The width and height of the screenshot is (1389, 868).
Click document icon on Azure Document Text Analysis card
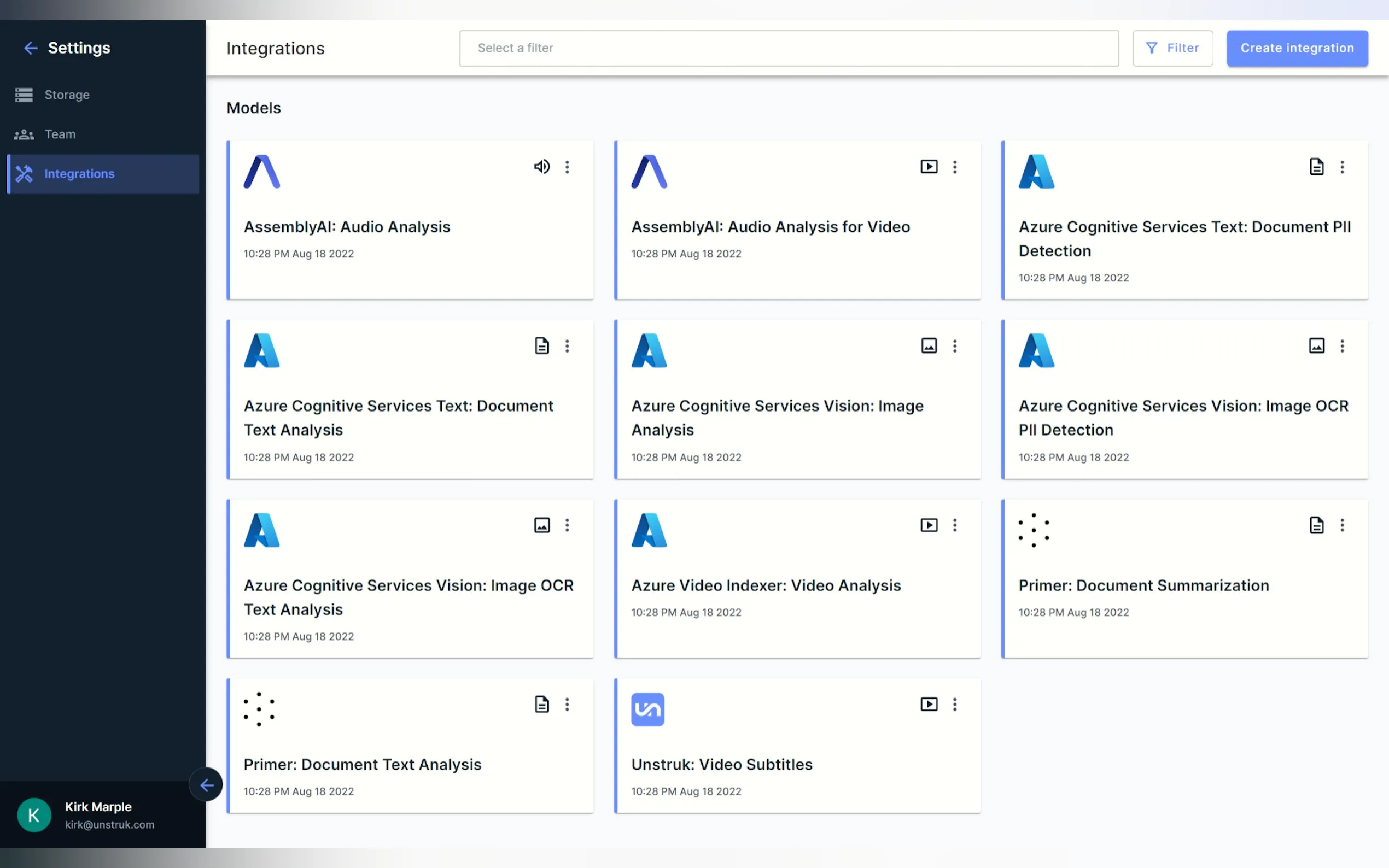pyautogui.click(x=541, y=346)
